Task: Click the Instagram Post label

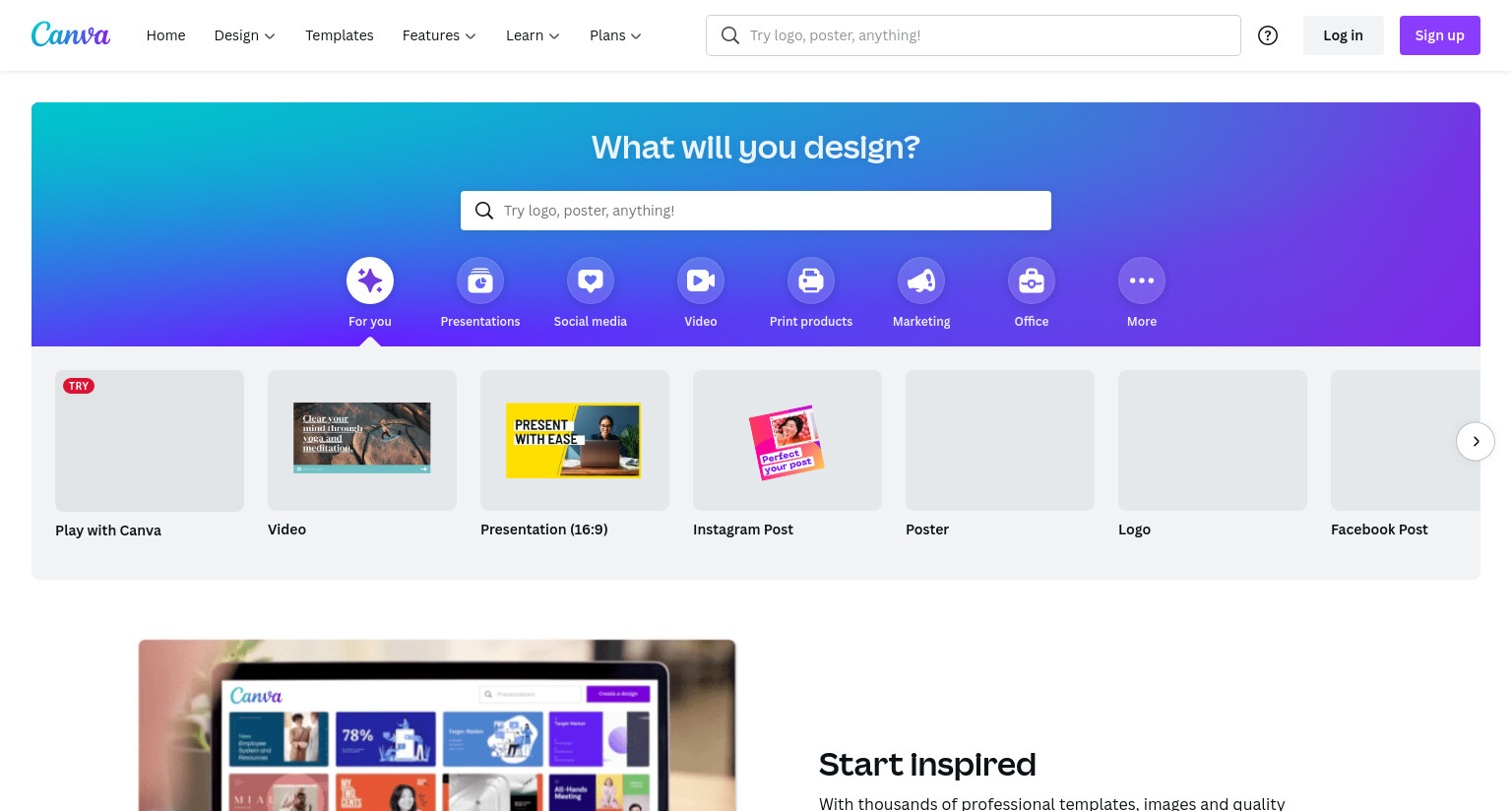Action: tap(743, 530)
